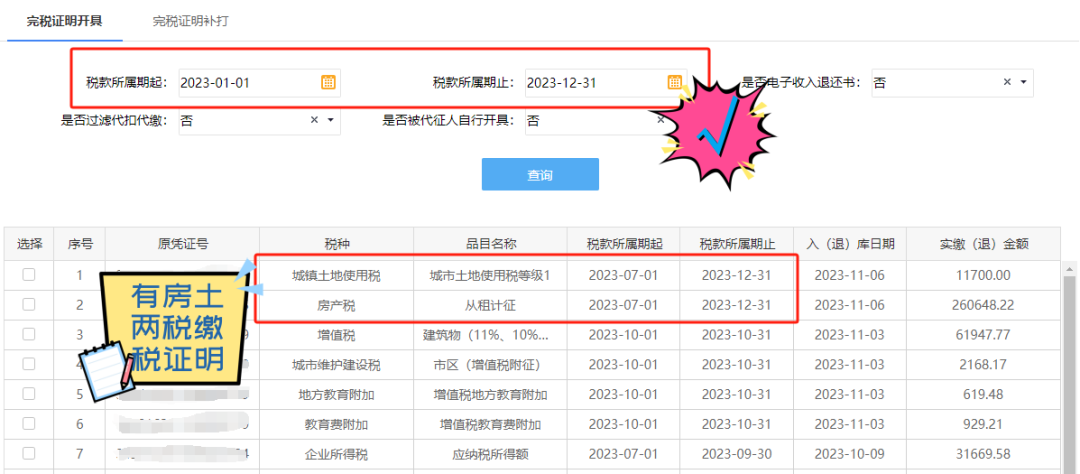Screen dimensions: 1080x474
Task: Open calendar picker for 税款所属期起
Action: 329,83
